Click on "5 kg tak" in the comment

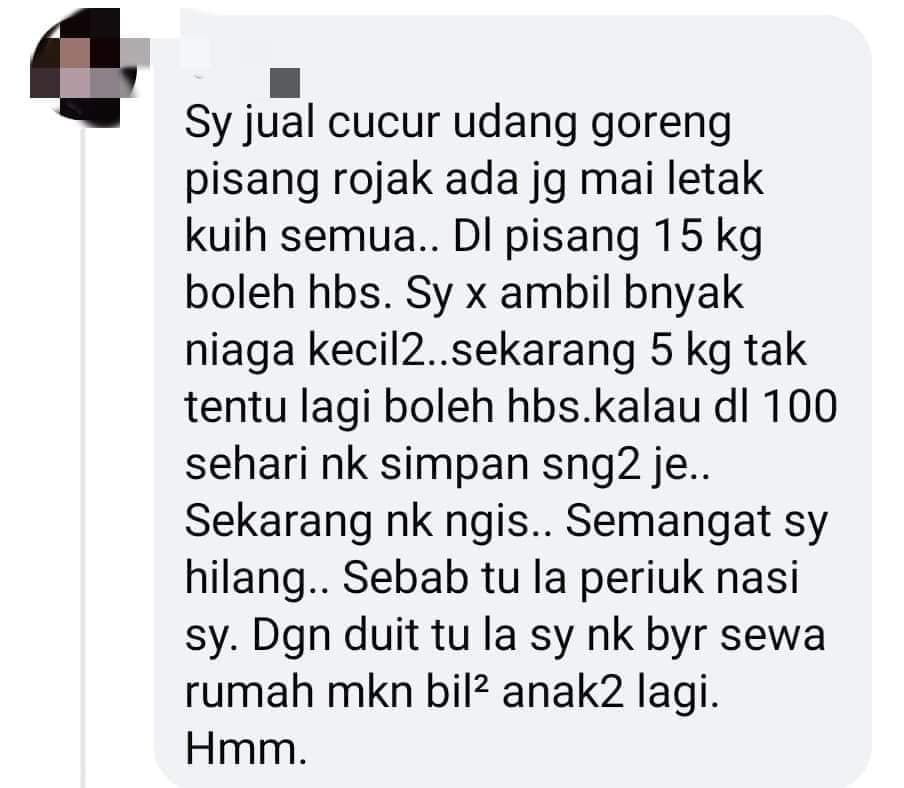pyautogui.click(x=728, y=352)
